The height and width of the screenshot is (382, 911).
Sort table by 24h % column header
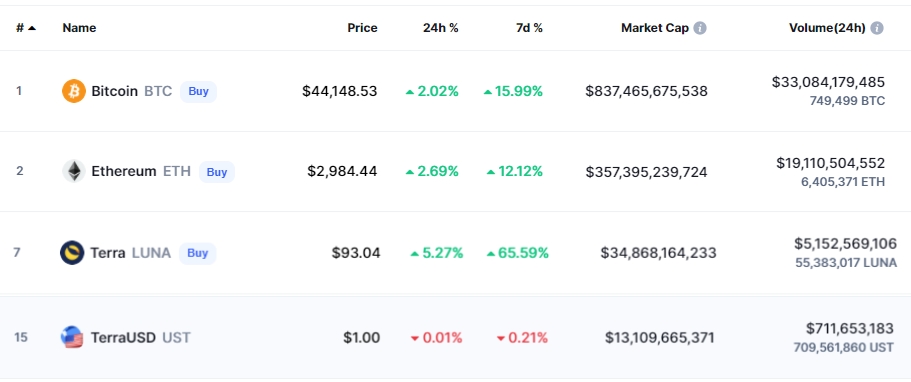click(x=440, y=28)
